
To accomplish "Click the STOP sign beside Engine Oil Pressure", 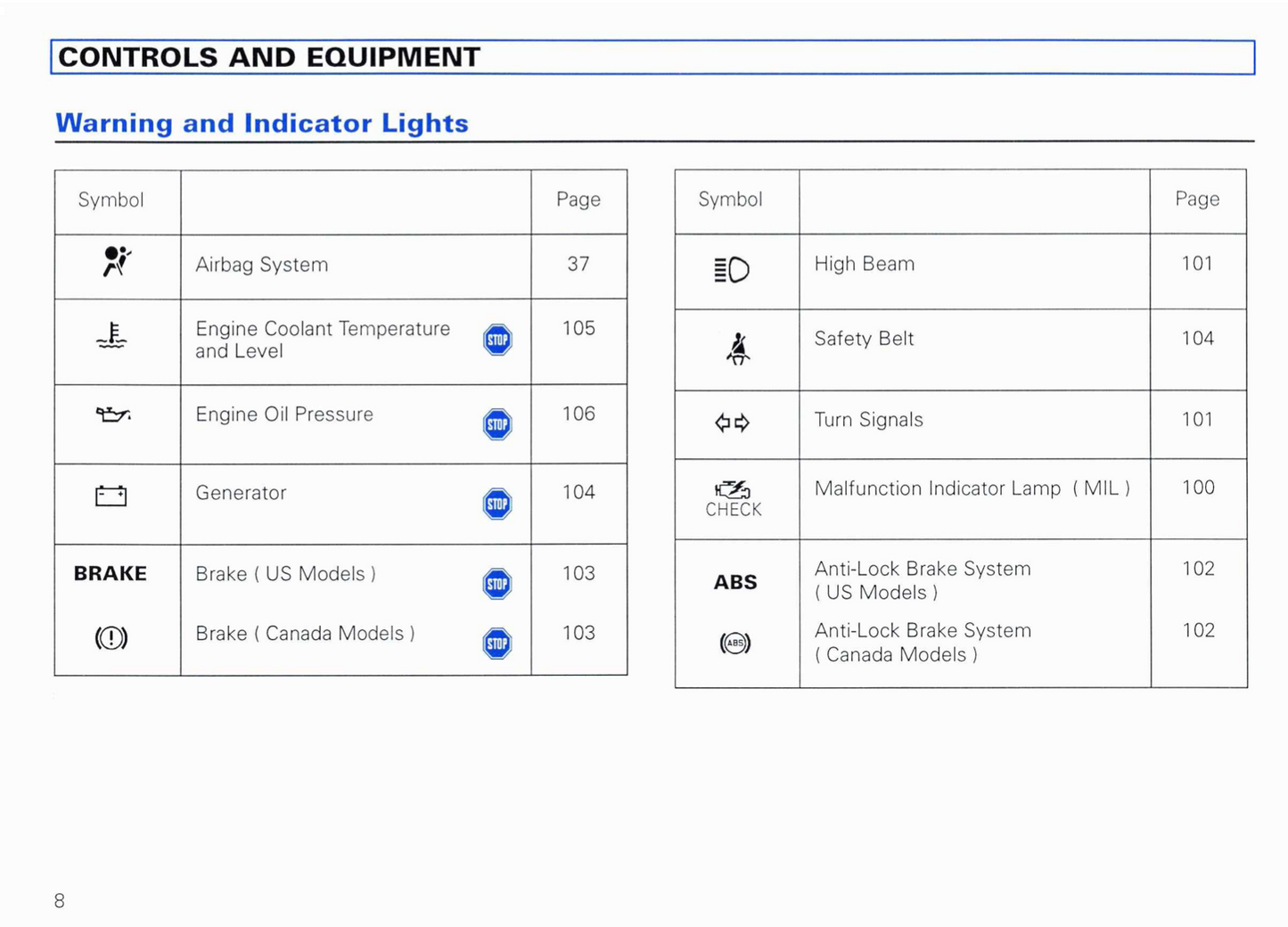I will tap(497, 424).
